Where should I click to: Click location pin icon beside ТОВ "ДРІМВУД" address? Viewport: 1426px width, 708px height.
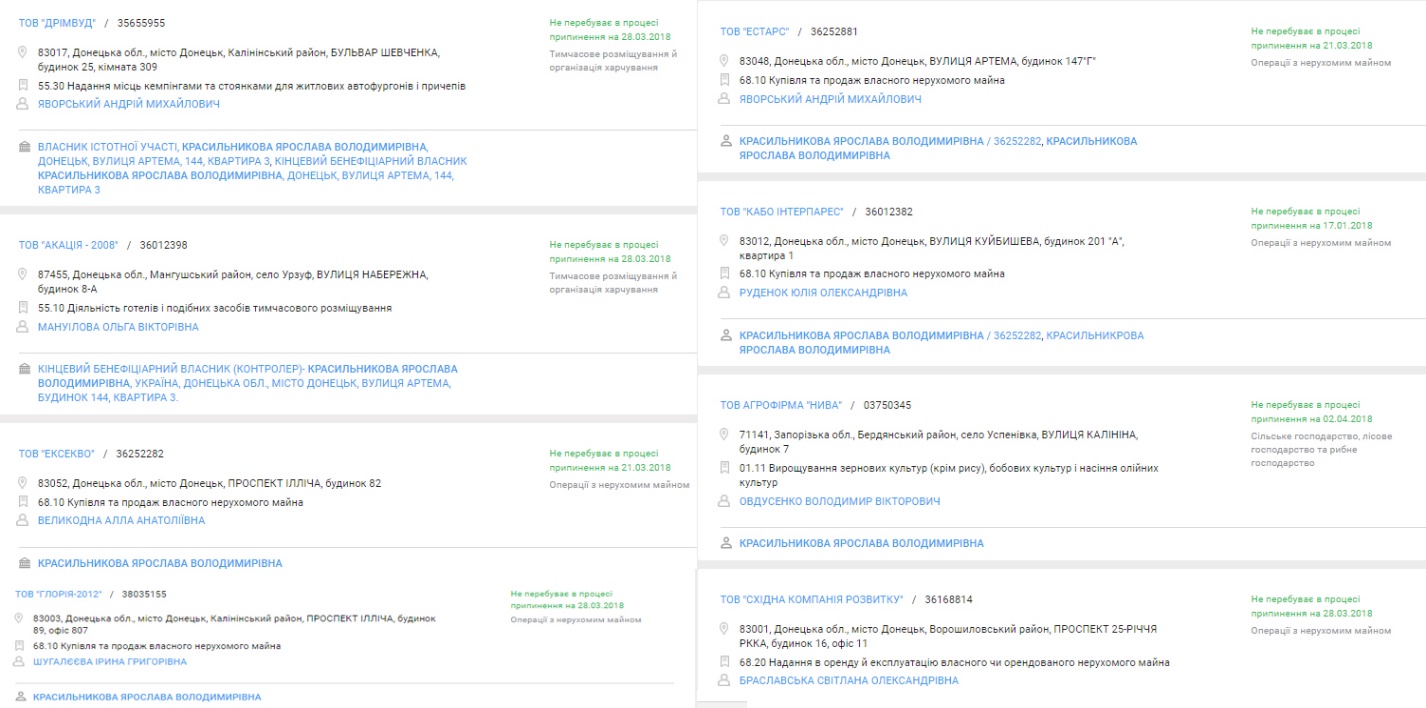point(23,52)
